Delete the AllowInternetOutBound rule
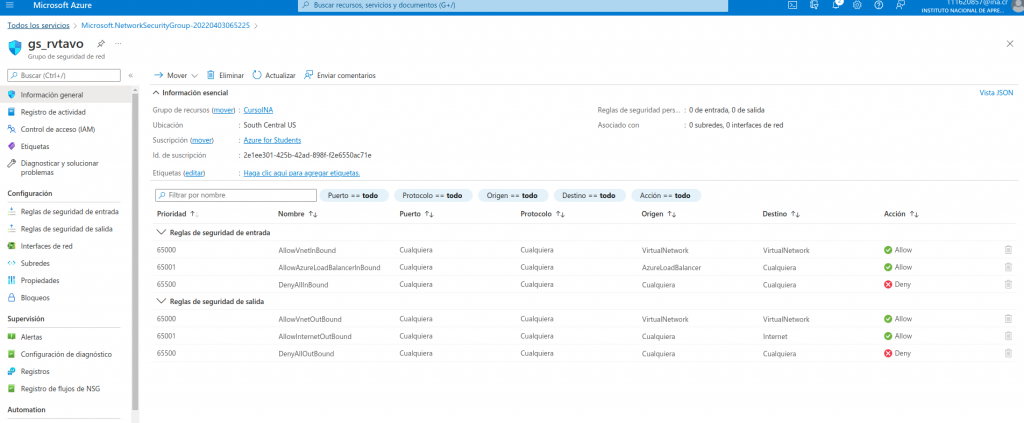1024x423 pixels. pyautogui.click(x=1008, y=336)
